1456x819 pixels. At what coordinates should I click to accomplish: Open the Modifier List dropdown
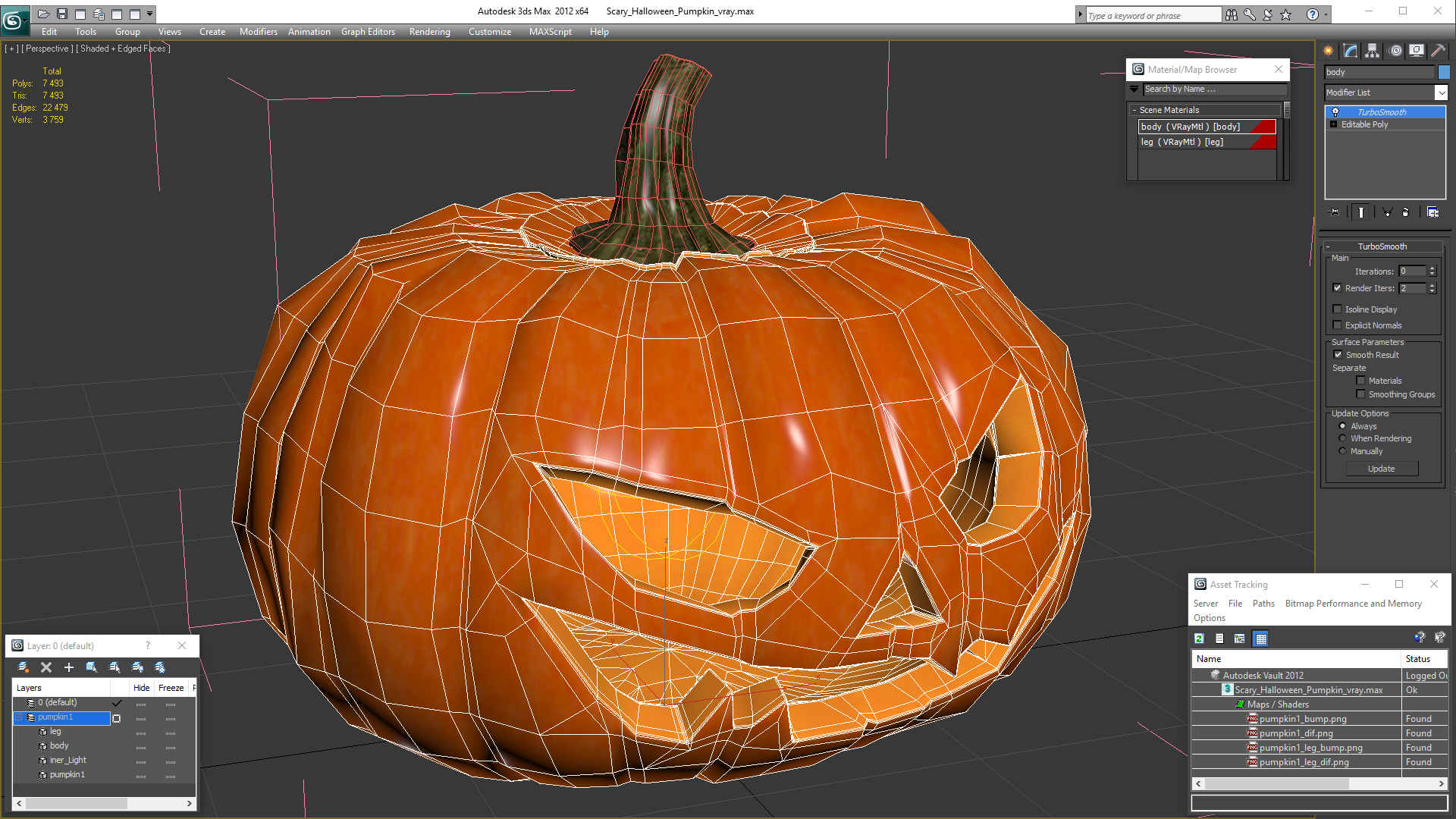click(1441, 93)
